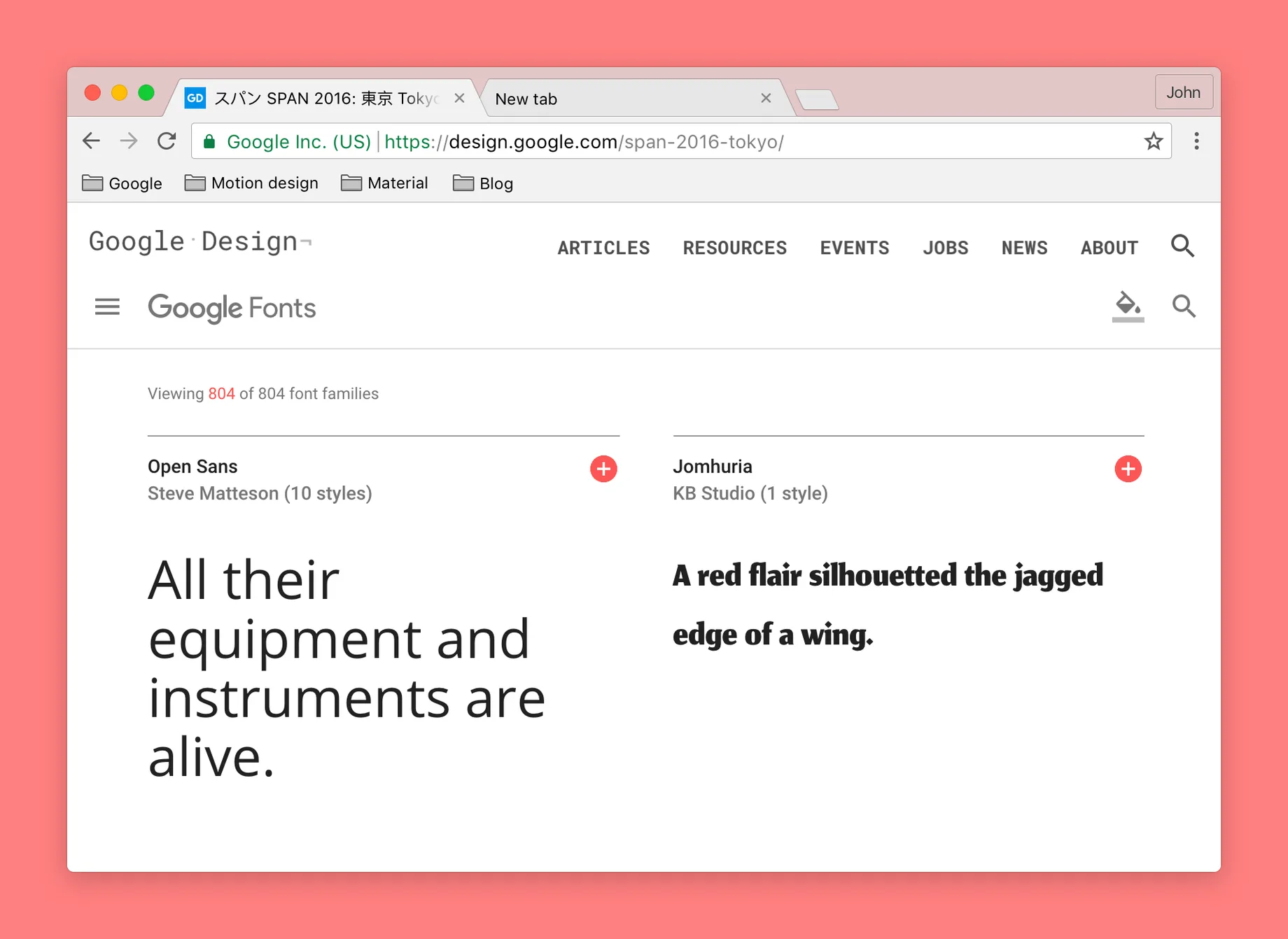Click the browser forward arrow
1288x939 pixels.
[129, 141]
